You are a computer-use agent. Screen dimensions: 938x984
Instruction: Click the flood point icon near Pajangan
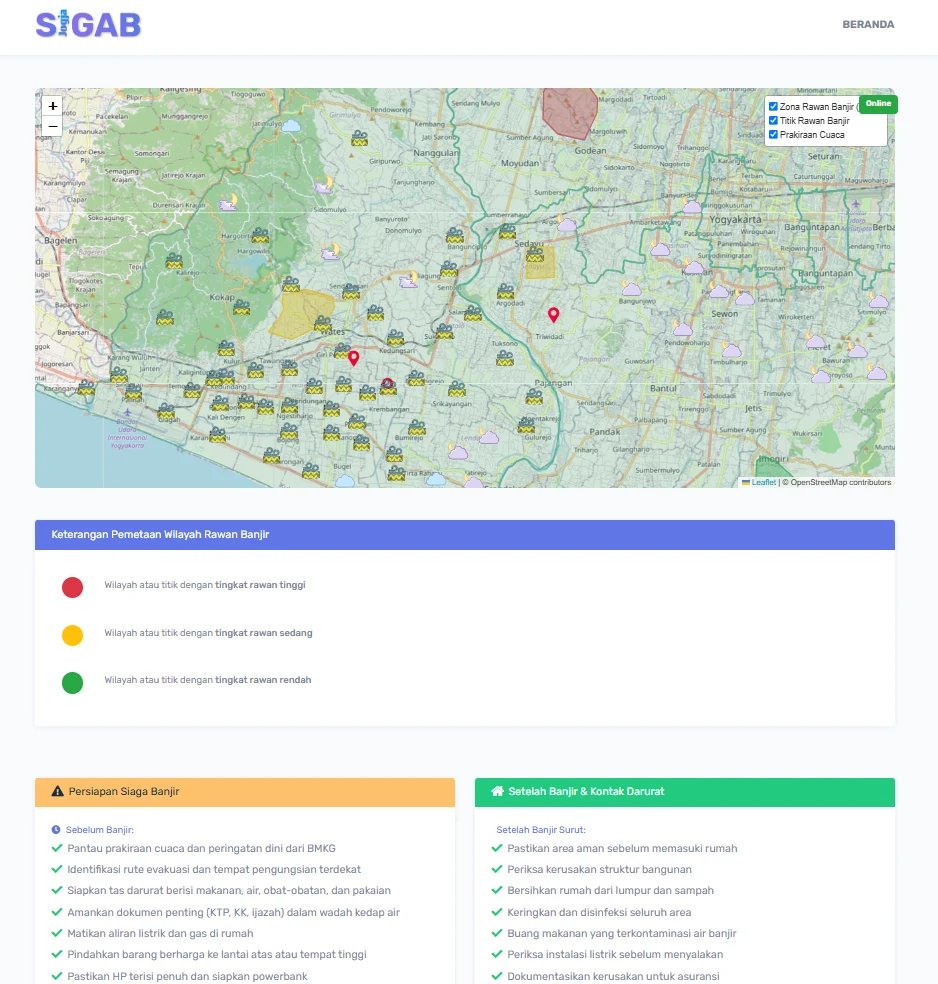534,396
